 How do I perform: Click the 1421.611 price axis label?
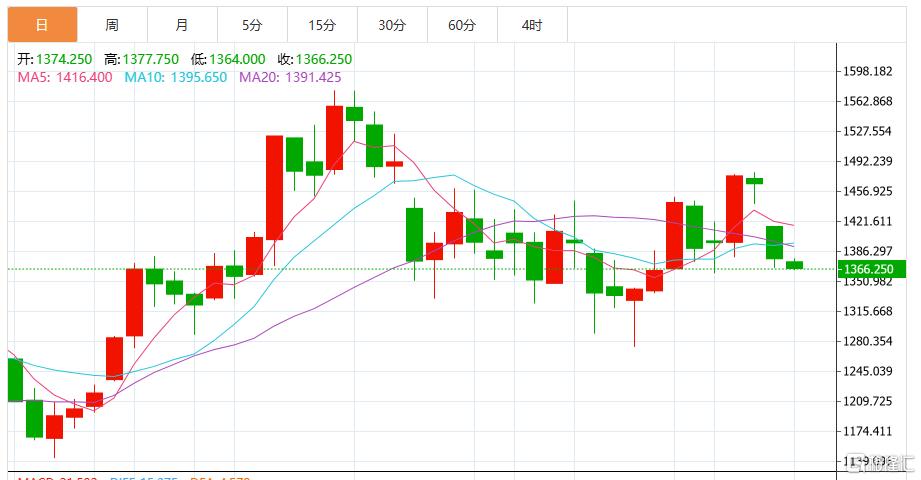point(868,221)
